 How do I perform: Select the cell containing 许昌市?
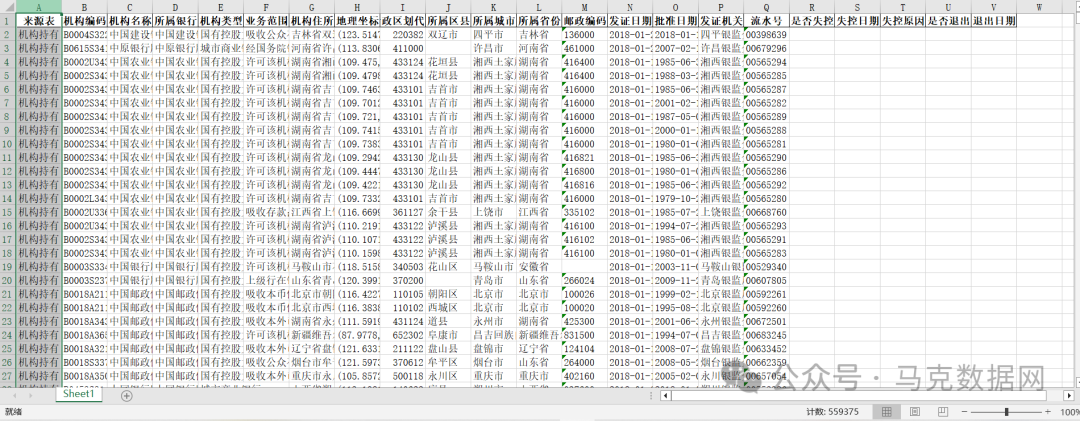tap(494, 48)
